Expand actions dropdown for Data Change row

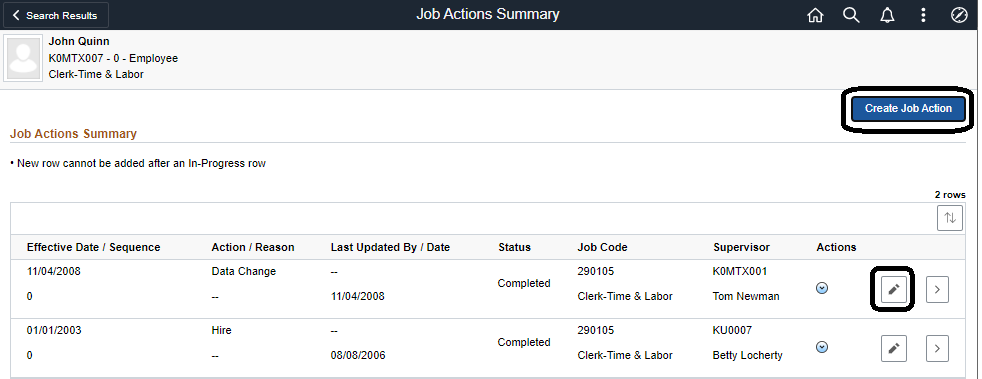(822, 288)
